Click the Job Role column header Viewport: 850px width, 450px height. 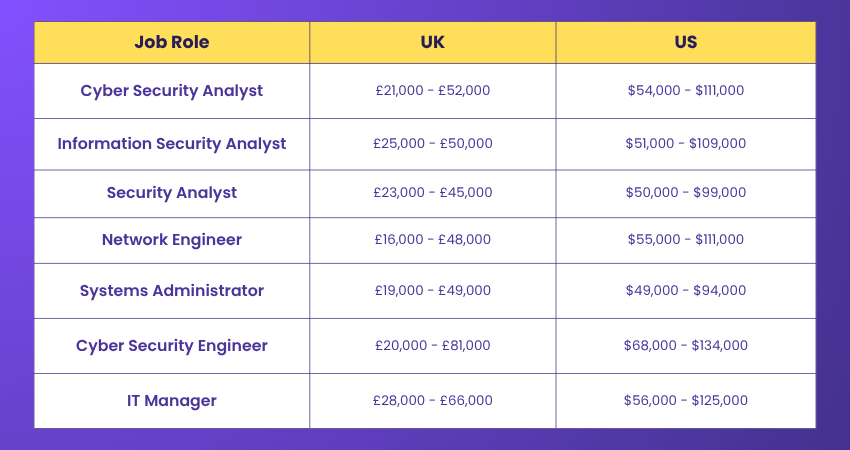(172, 43)
